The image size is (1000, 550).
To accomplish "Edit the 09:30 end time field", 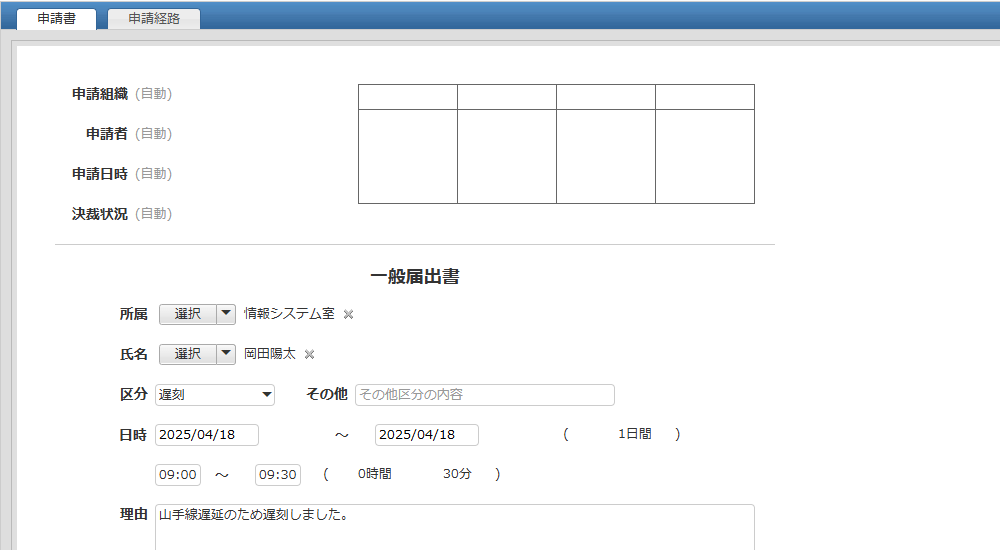I will pyautogui.click(x=277, y=475).
